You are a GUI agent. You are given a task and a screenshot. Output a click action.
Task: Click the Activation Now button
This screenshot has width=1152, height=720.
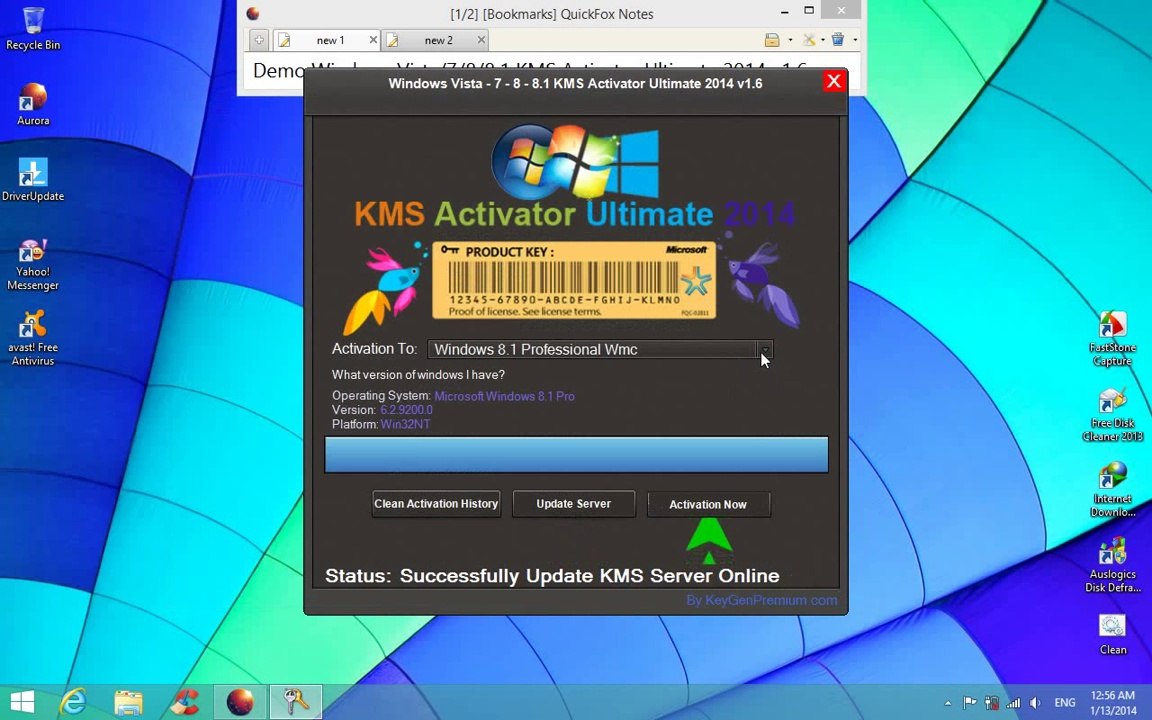(708, 505)
